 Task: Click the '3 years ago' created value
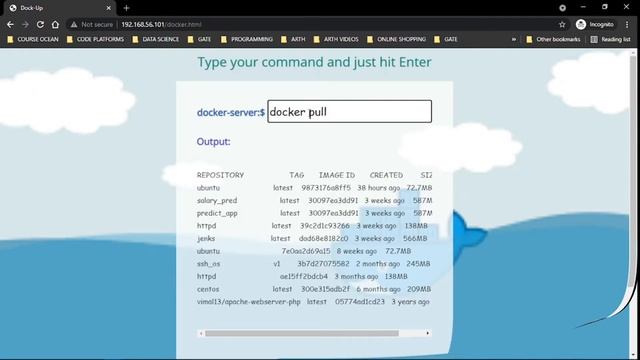[411, 302]
